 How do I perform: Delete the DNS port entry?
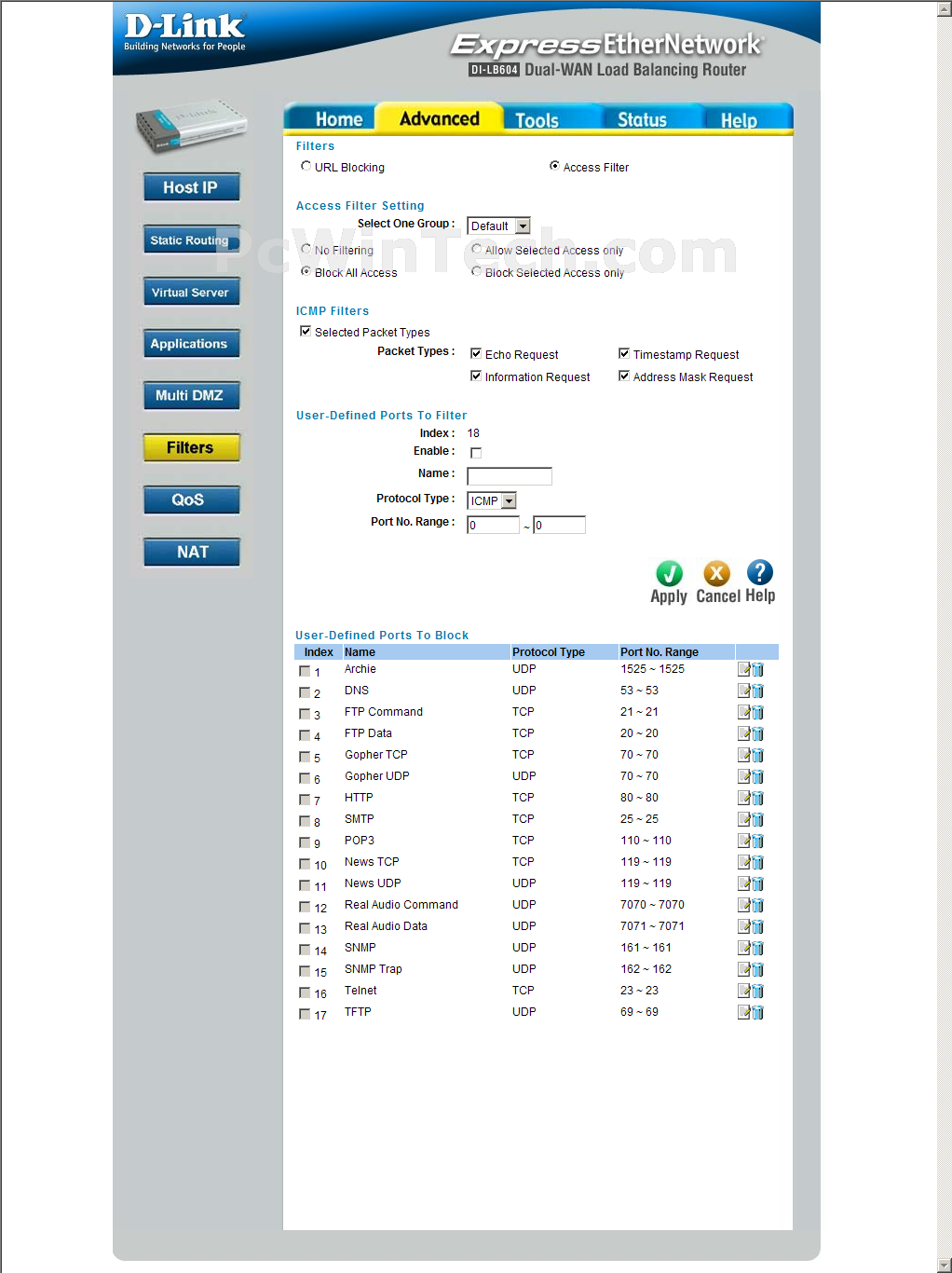[x=757, y=691]
